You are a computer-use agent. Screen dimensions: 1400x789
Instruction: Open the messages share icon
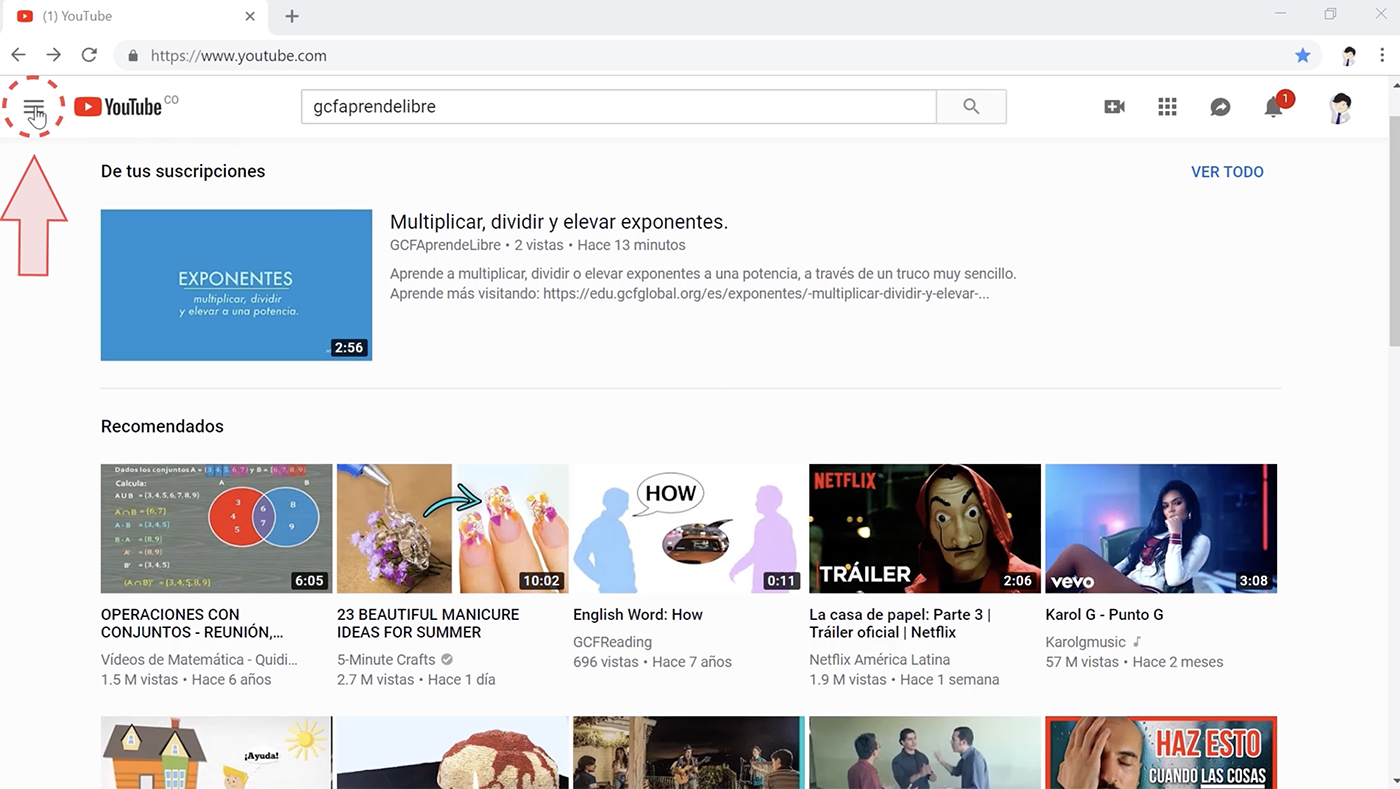1220,107
